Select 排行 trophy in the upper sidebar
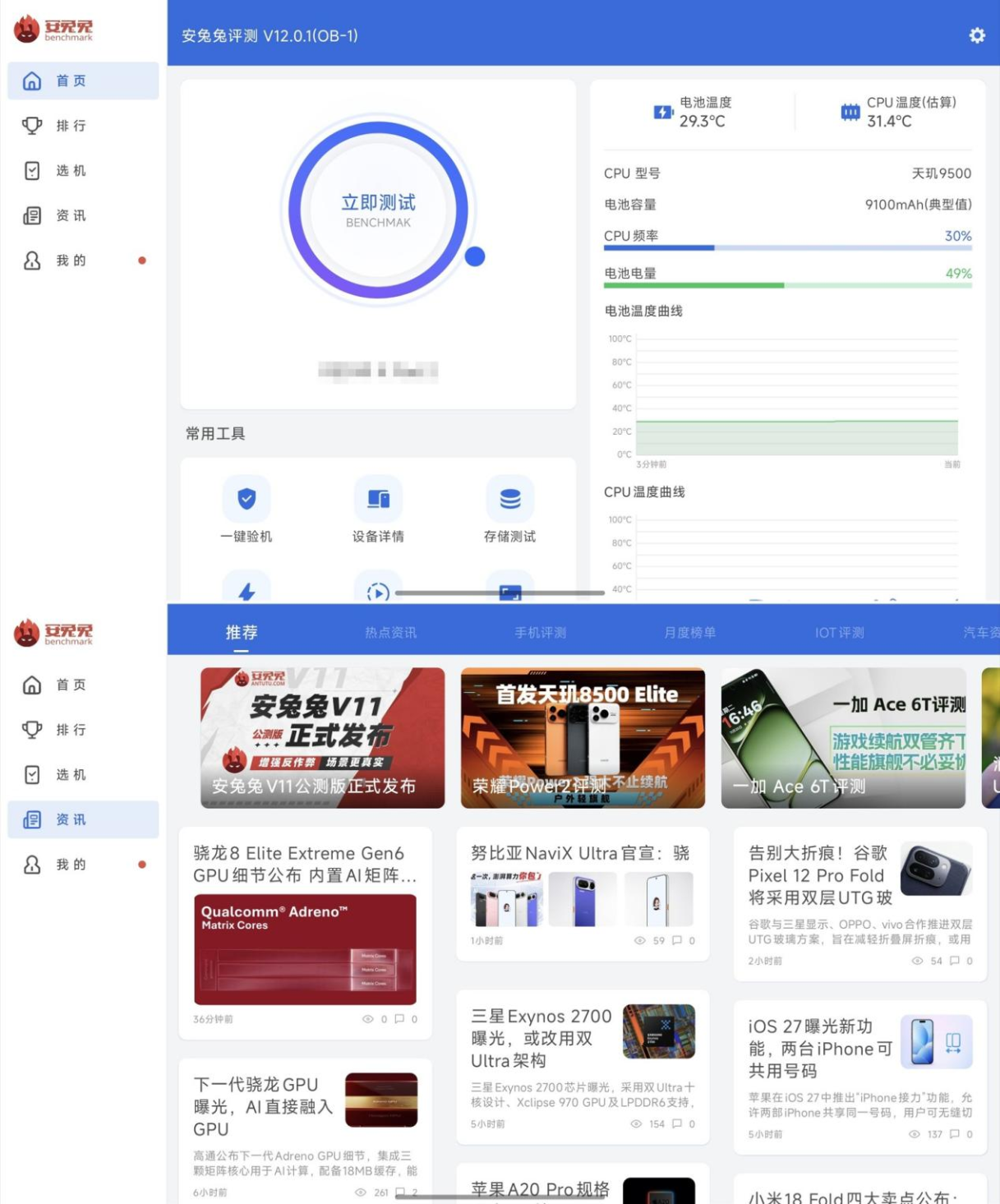Screen dimensions: 1000x1204 (x=83, y=126)
